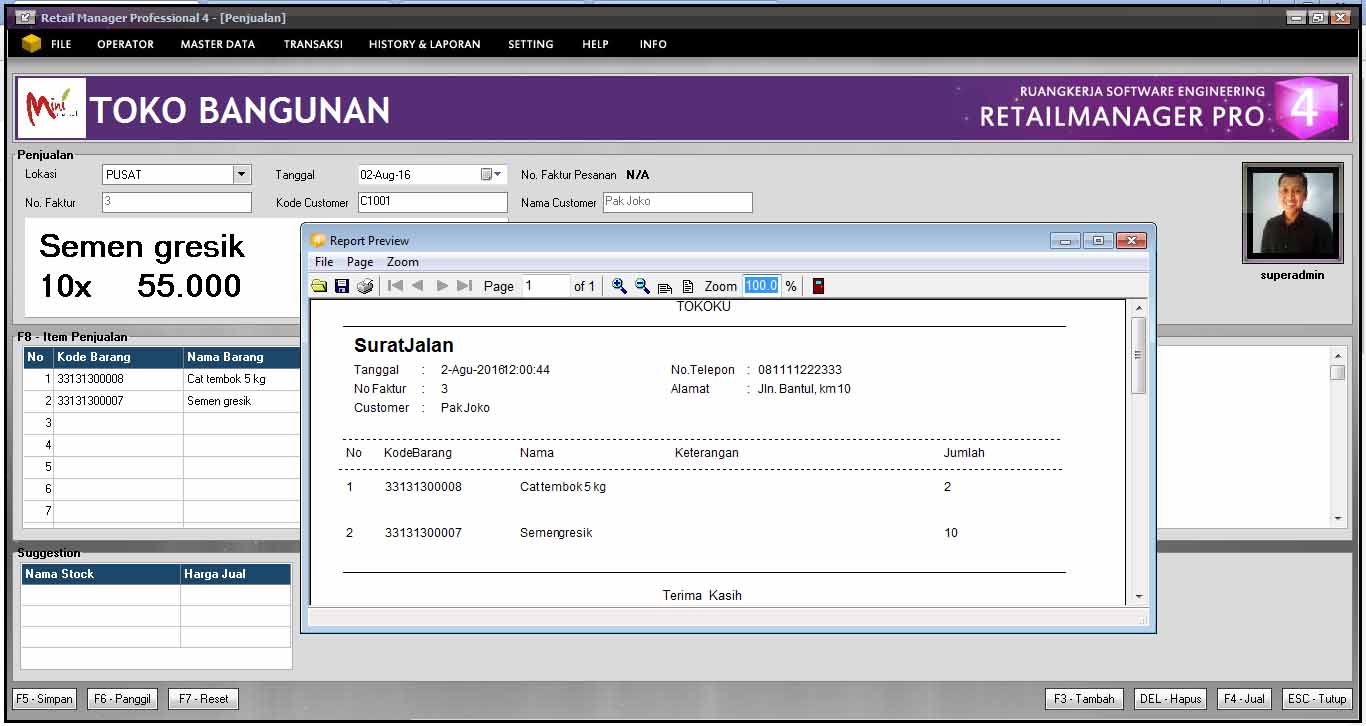Viewport: 1366px width, 726px height.
Task: Expand the Lokasi PUSAT dropdown
Action: click(x=241, y=174)
